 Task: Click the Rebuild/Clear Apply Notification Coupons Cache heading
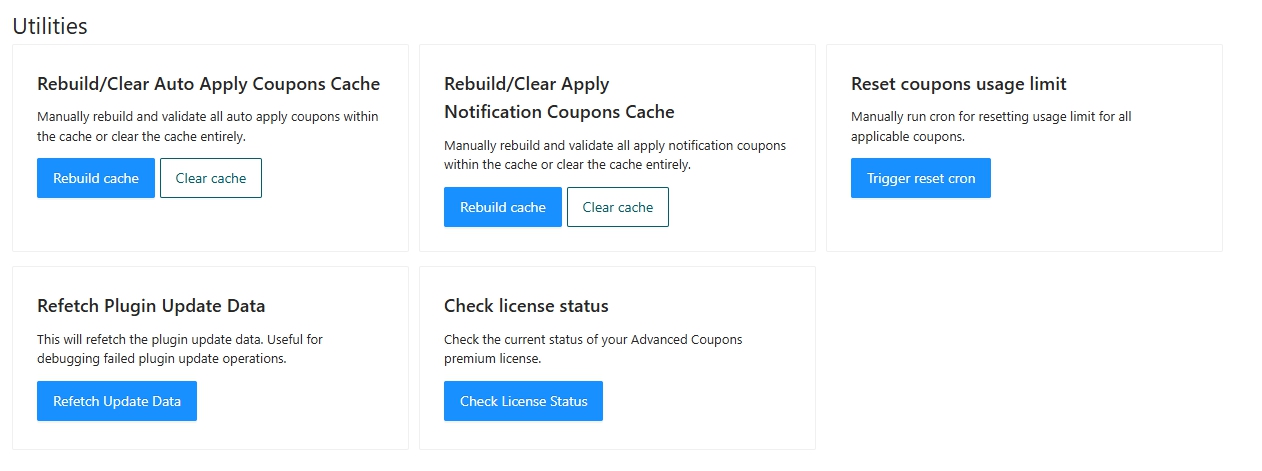(559, 98)
